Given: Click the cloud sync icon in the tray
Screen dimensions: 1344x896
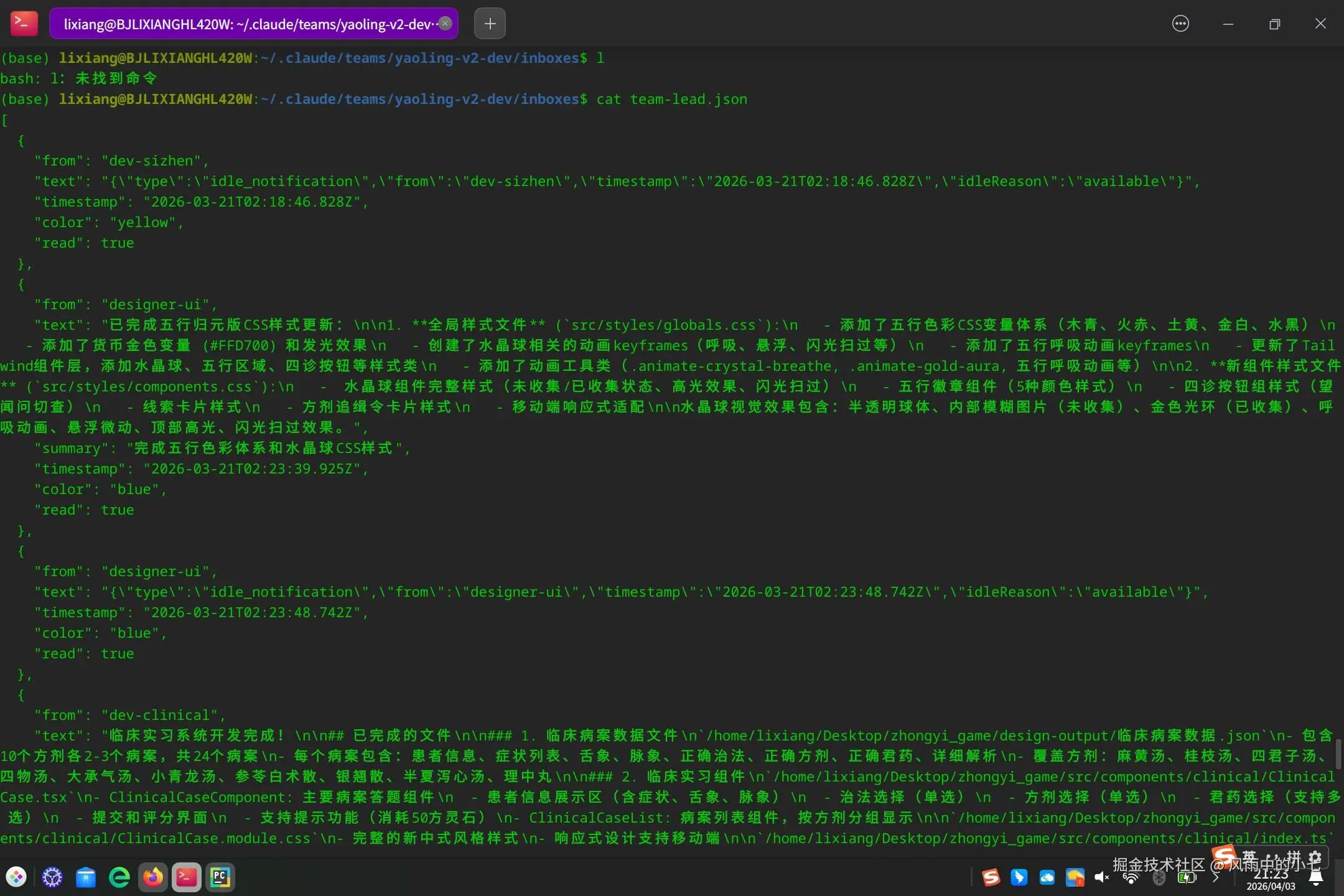Looking at the screenshot, I should tap(1047, 877).
